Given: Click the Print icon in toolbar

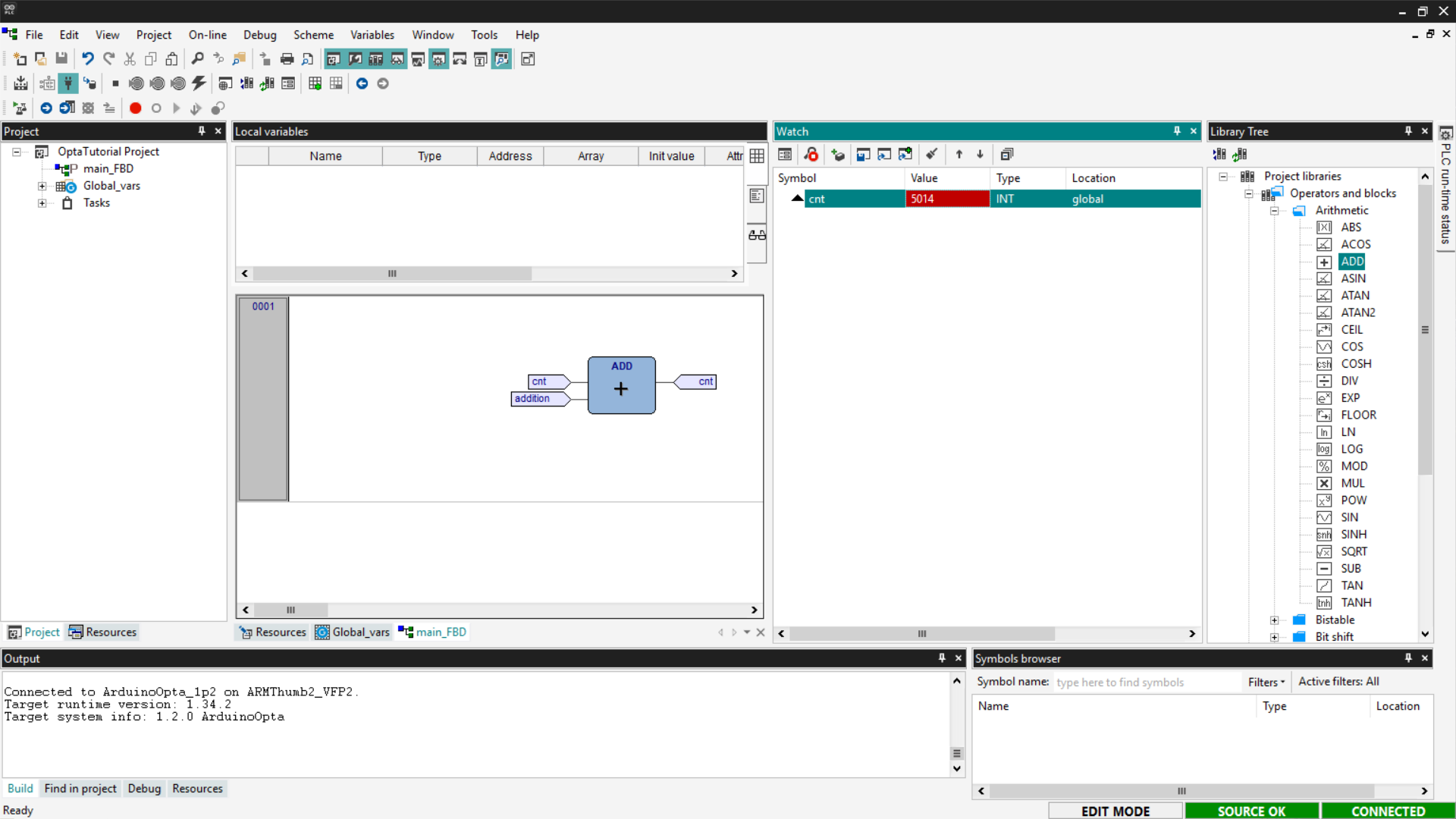Looking at the screenshot, I should pyautogui.click(x=287, y=59).
